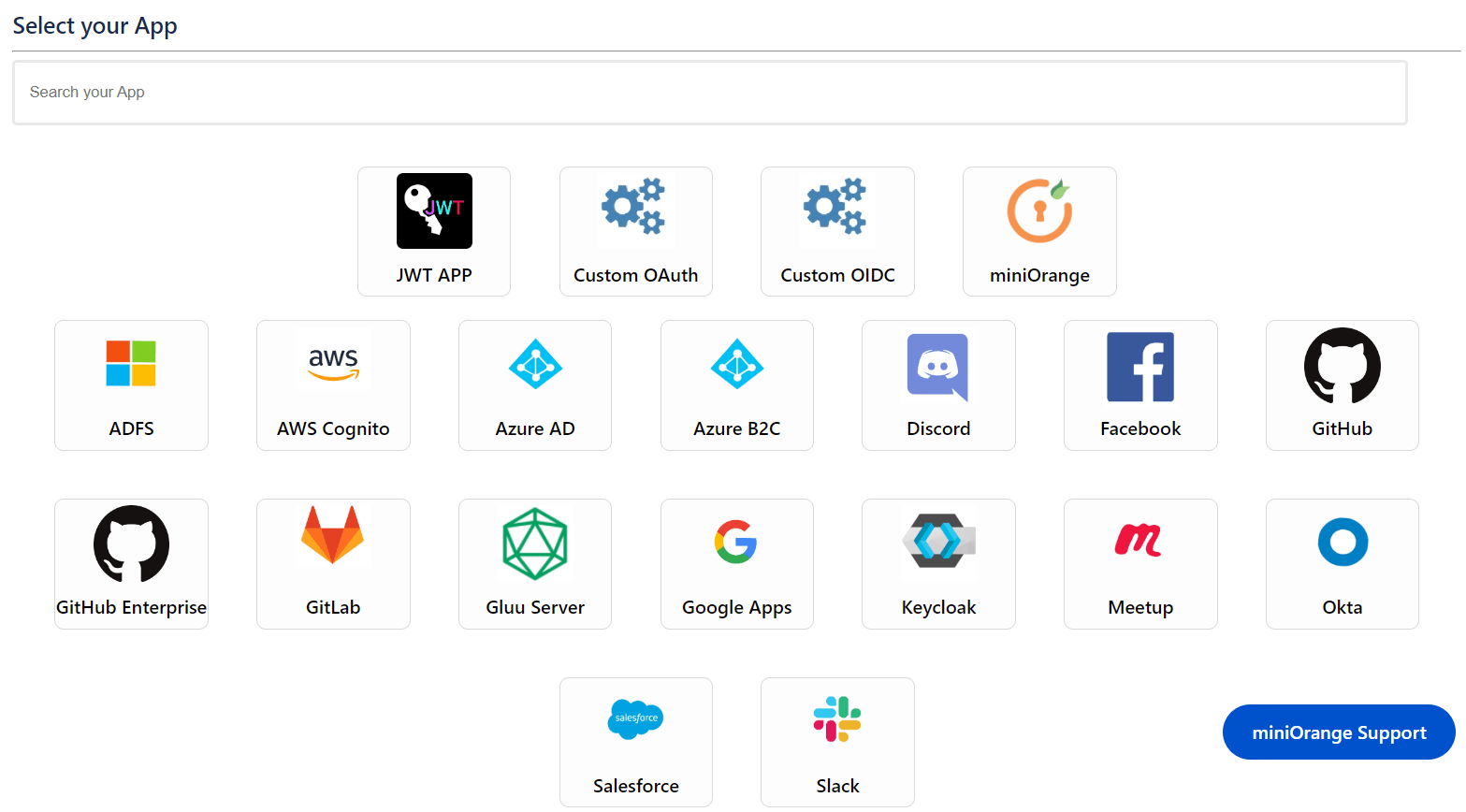Click the ADFS label text

point(131,428)
